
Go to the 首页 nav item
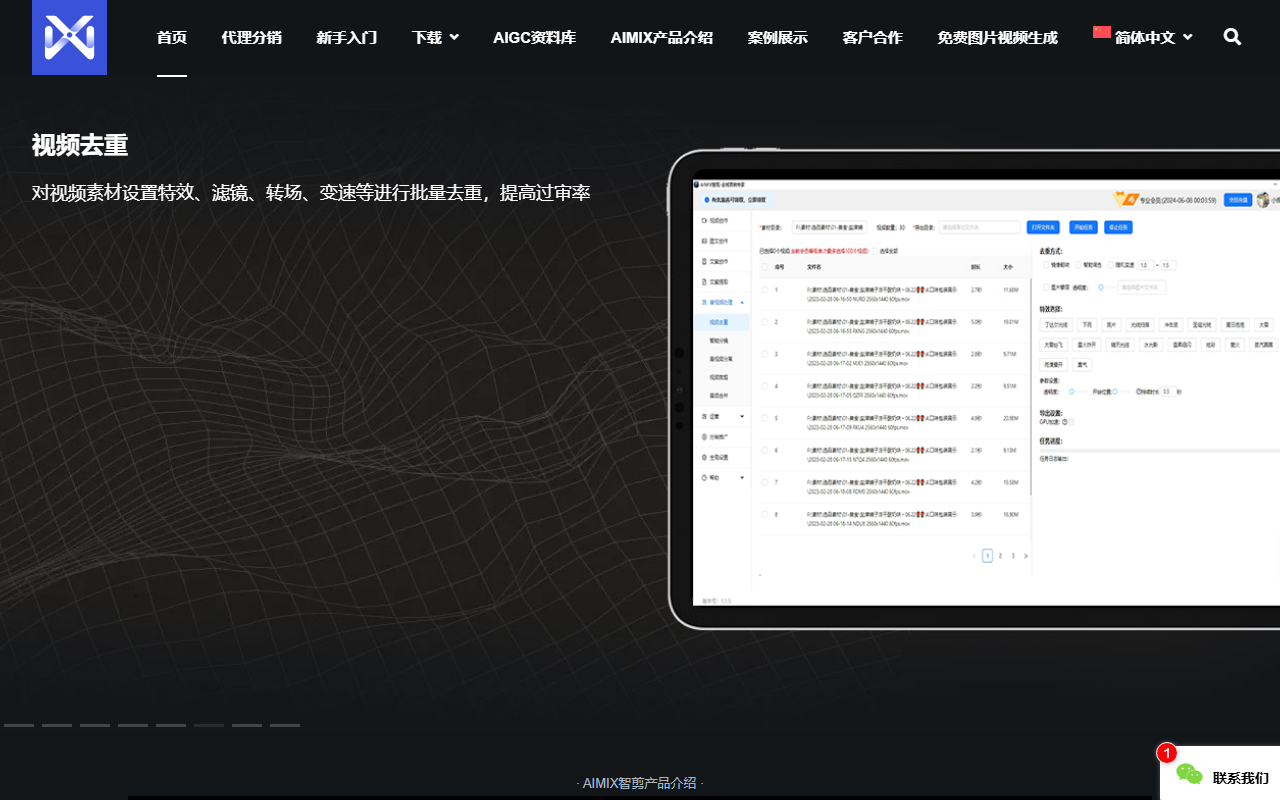(172, 38)
